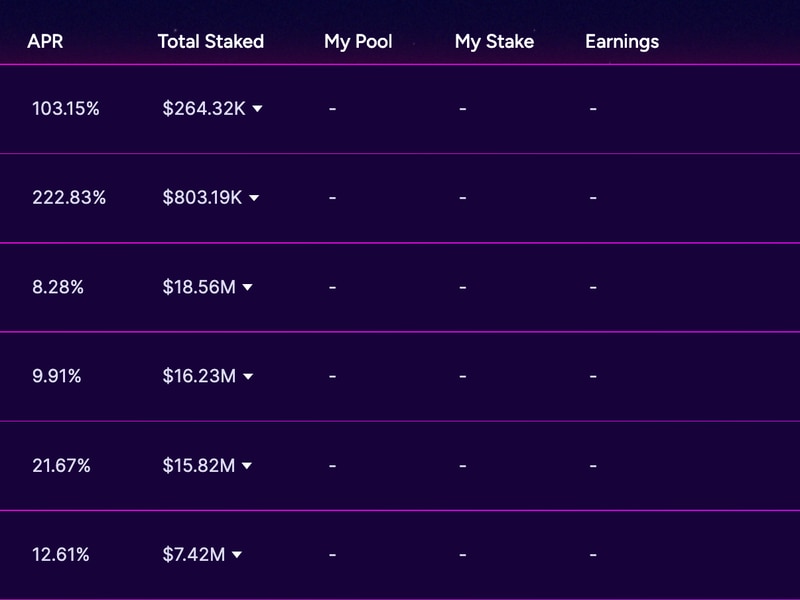Select the 222.83% APR value
The image size is (800, 600).
tap(69, 198)
